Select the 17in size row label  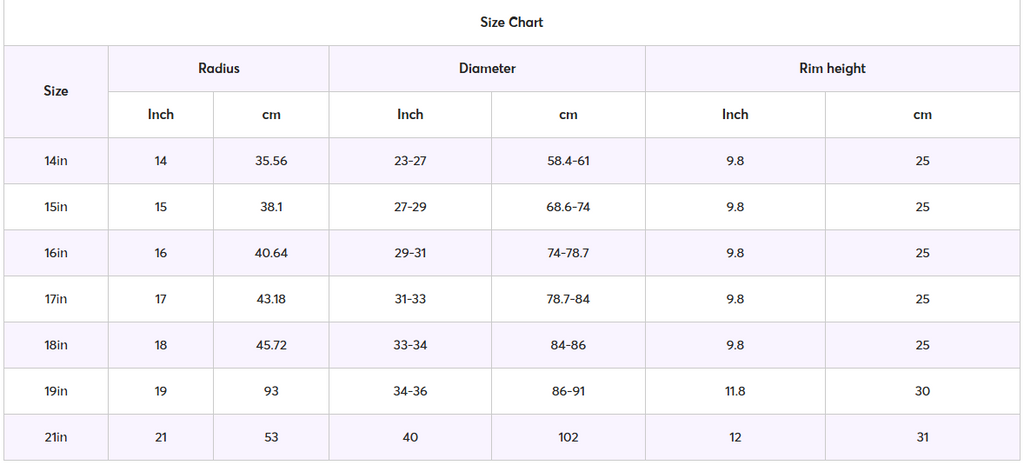coord(56,299)
